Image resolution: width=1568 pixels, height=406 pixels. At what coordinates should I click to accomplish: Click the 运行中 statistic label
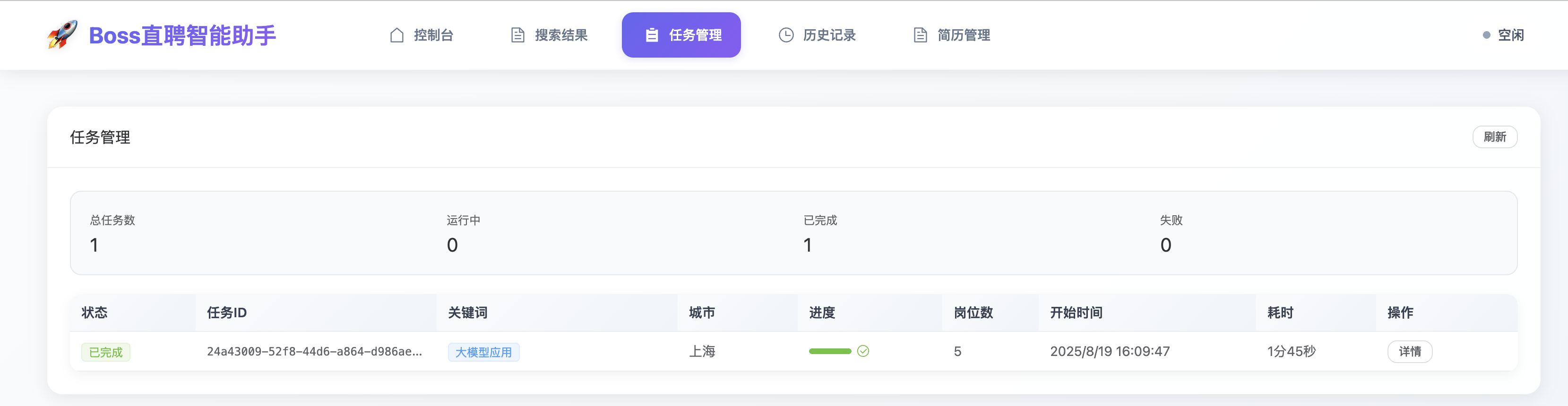(x=463, y=220)
